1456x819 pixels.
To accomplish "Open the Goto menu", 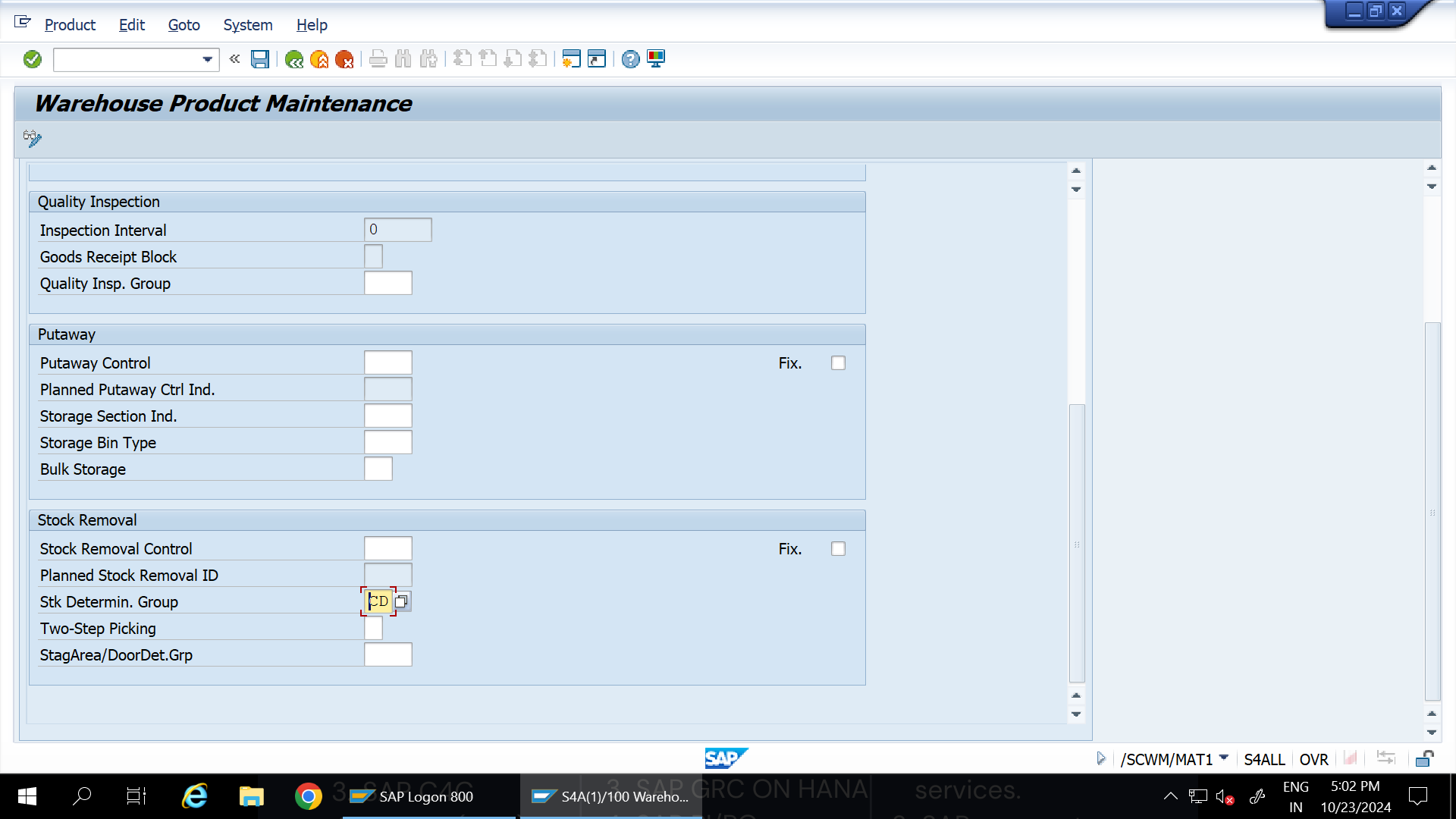I will 184,25.
